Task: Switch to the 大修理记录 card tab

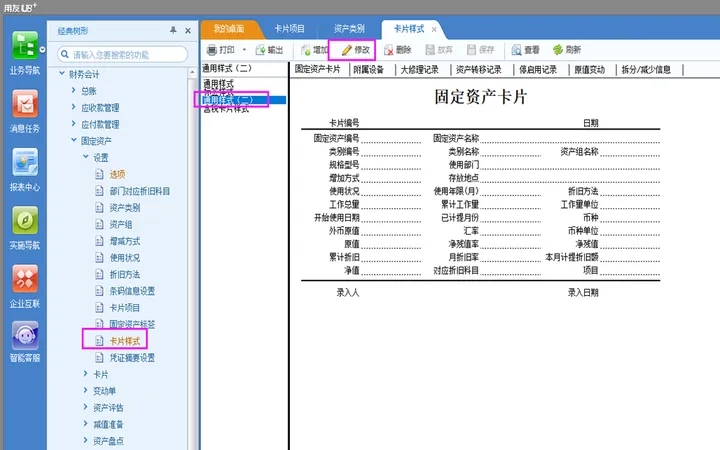Action: click(x=420, y=69)
